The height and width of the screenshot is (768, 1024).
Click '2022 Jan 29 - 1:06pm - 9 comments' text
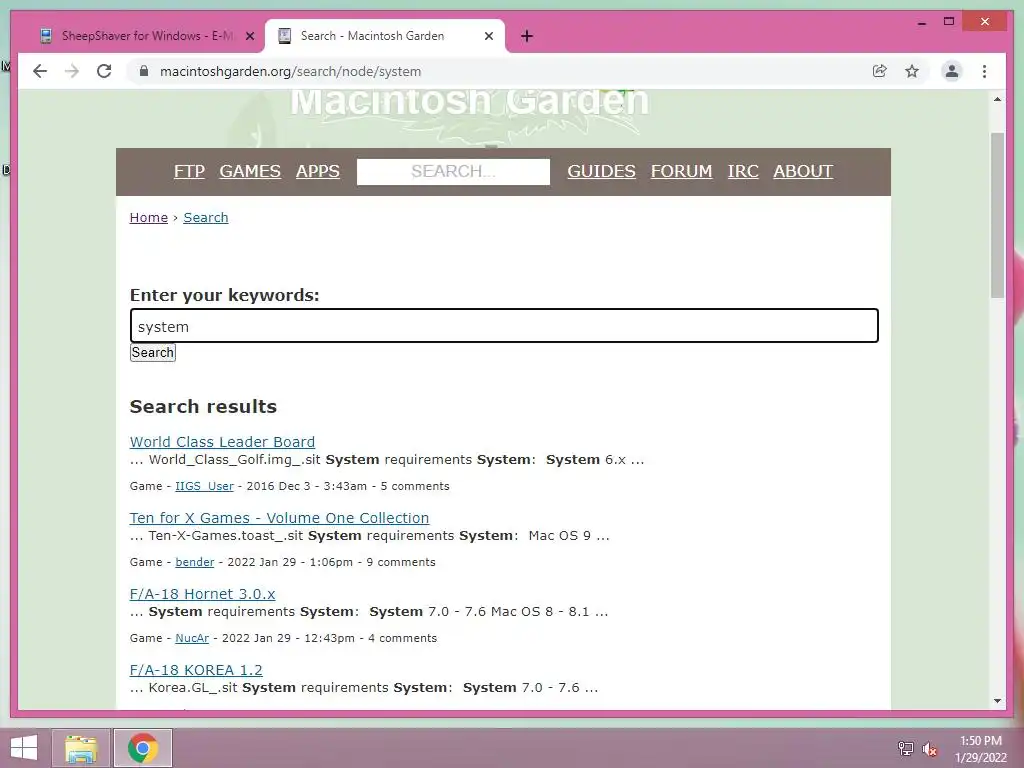tap(331, 562)
